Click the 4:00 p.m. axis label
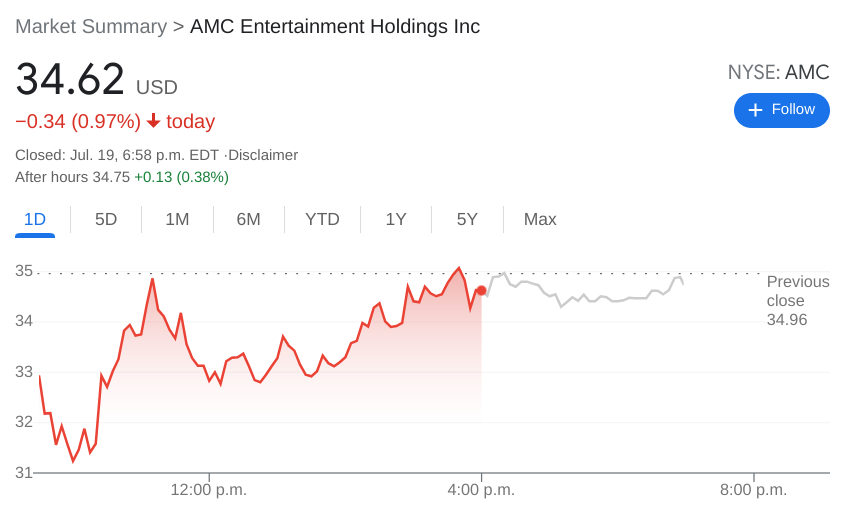Screen dimensions: 848x510 click(x=481, y=490)
